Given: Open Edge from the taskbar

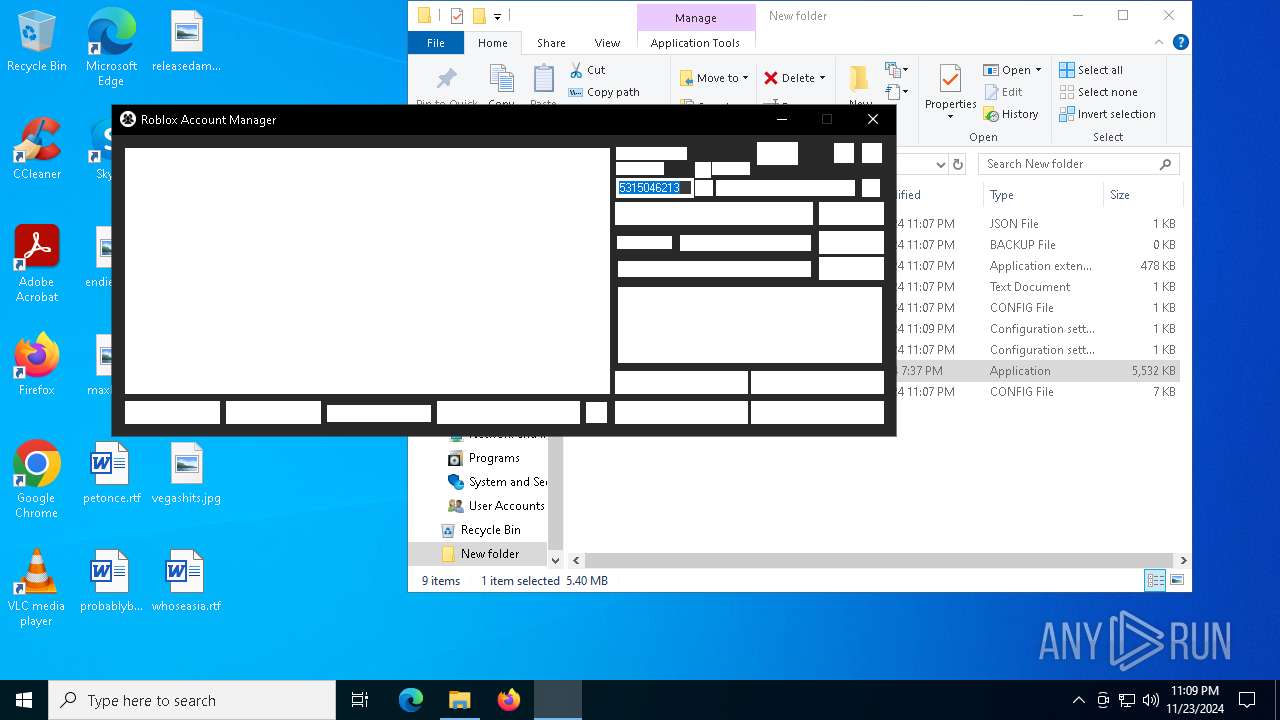Looking at the screenshot, I should pyautogui.click(x=411, y=700).
